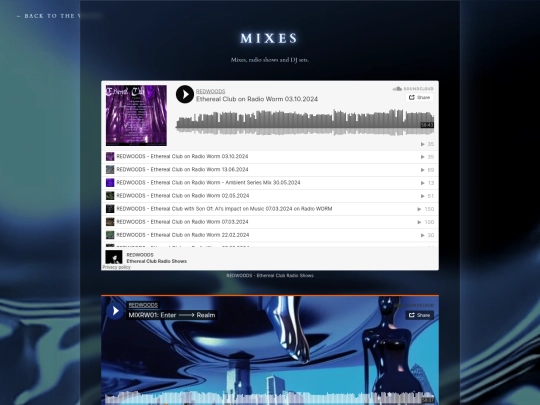Select Ambient Series Mix 30.05.2024 track
The height and width of the screenshot is (405, 540).
[270, 183]
